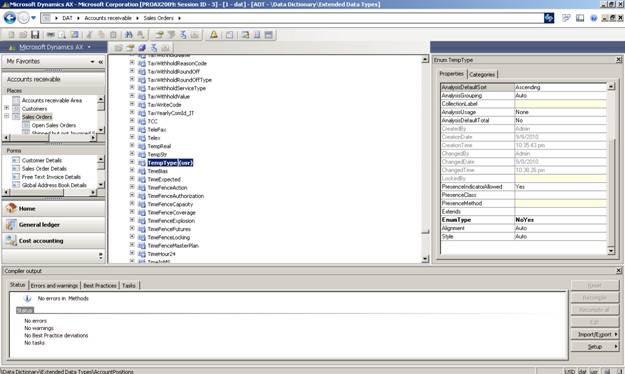Click the blue back navigation arrow
The image size is (625, 374).
pyautogui.click(x=10, y=18)
